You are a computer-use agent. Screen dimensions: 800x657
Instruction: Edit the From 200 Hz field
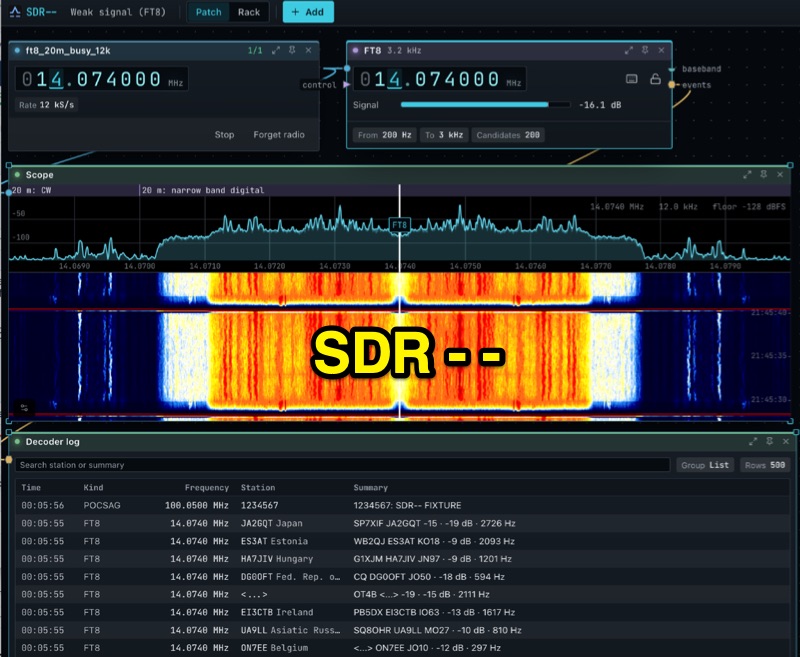pyautogui.click(x=385, y=135)
